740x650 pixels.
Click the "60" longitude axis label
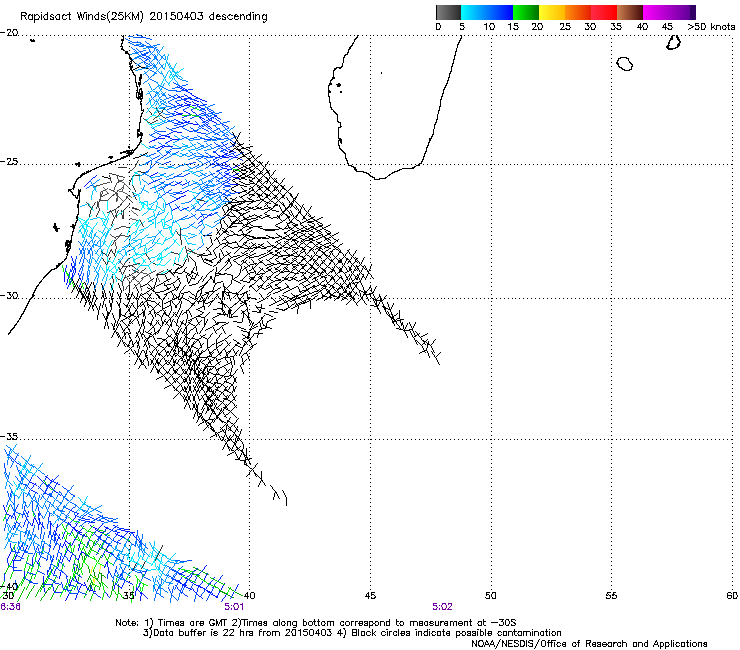732,596
